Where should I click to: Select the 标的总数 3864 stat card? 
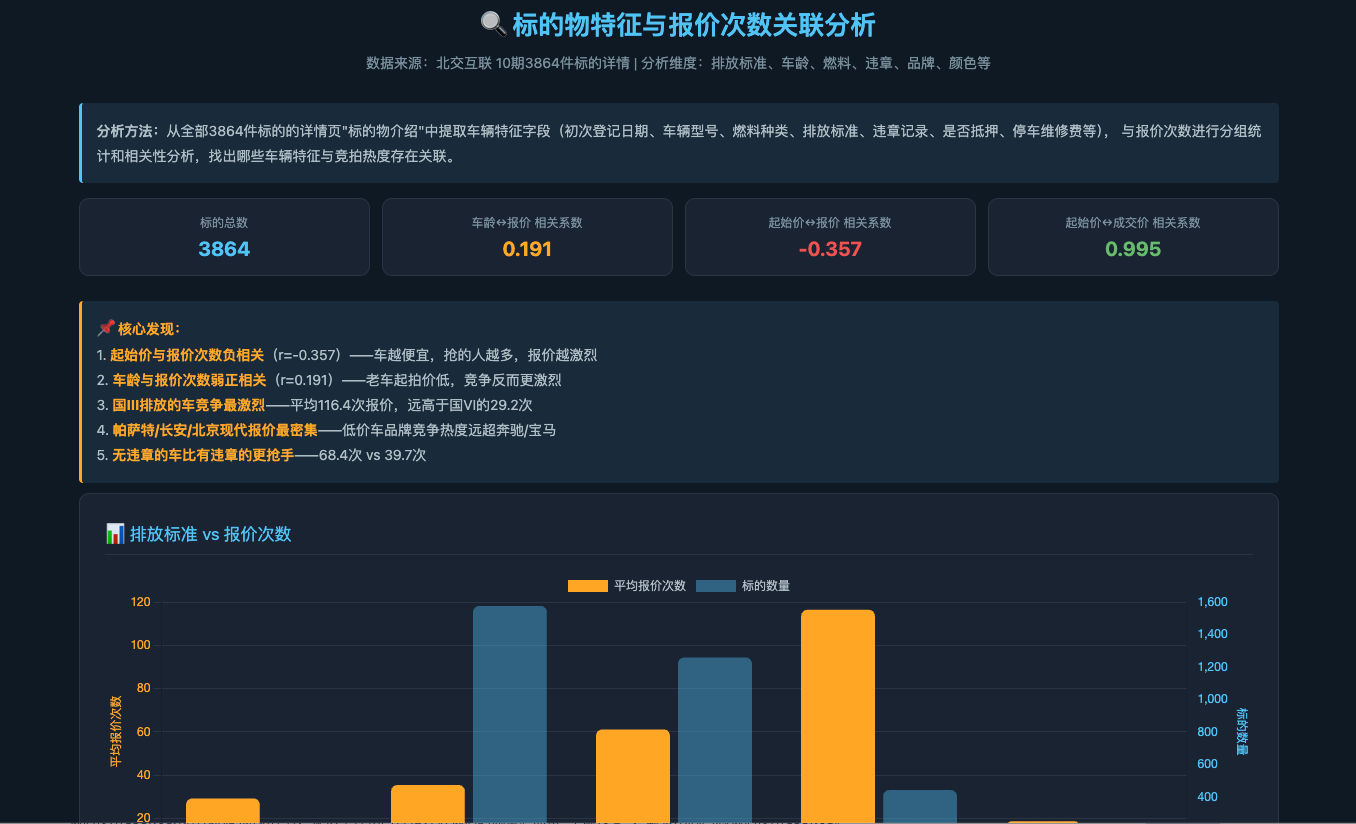pos(224,237)
